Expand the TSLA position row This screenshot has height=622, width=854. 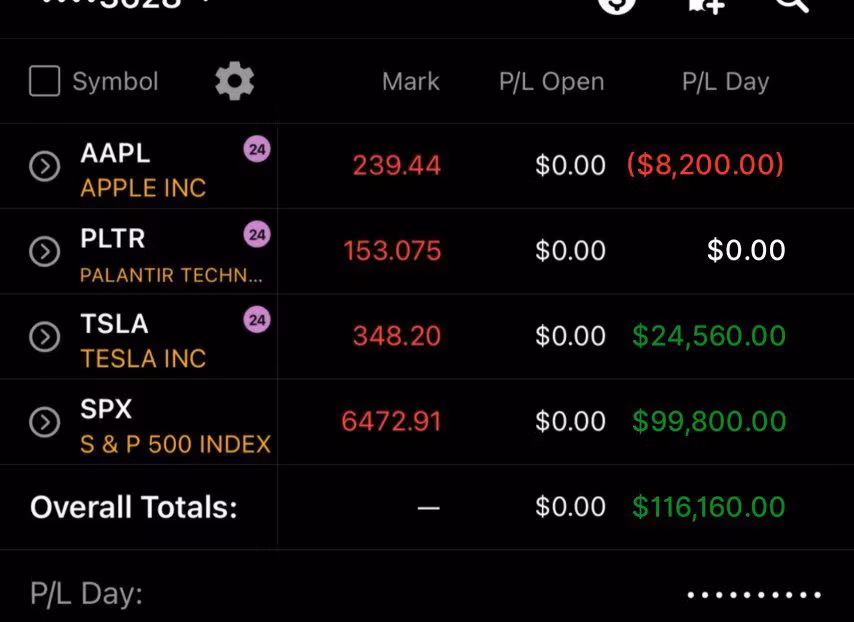(45, 337)
